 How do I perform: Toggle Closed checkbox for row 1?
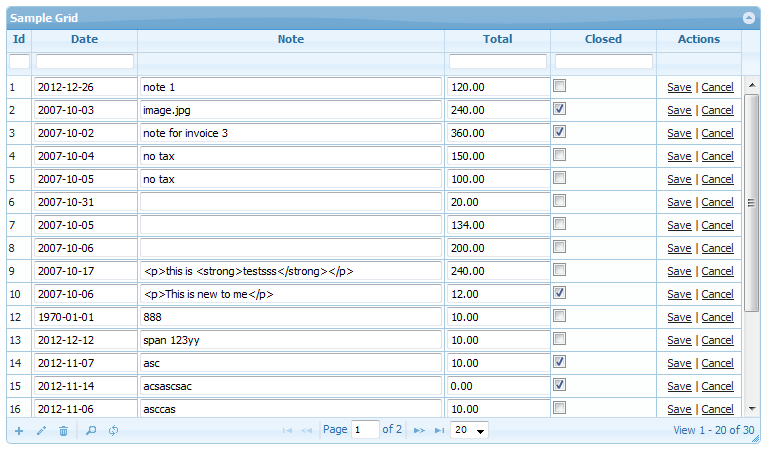(x=560, y=86)
